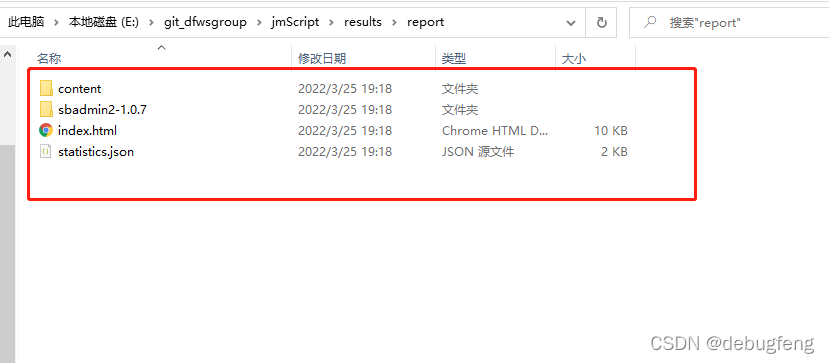Select the sbadmin2-1.0.7 folder name

[x=102, y=109]
